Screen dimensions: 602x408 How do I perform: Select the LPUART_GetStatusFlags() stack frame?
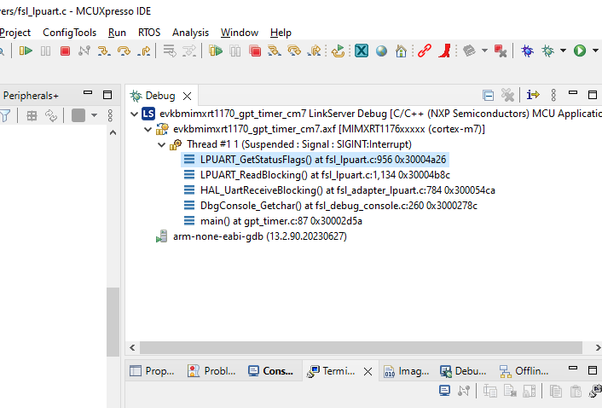[315, 160]
